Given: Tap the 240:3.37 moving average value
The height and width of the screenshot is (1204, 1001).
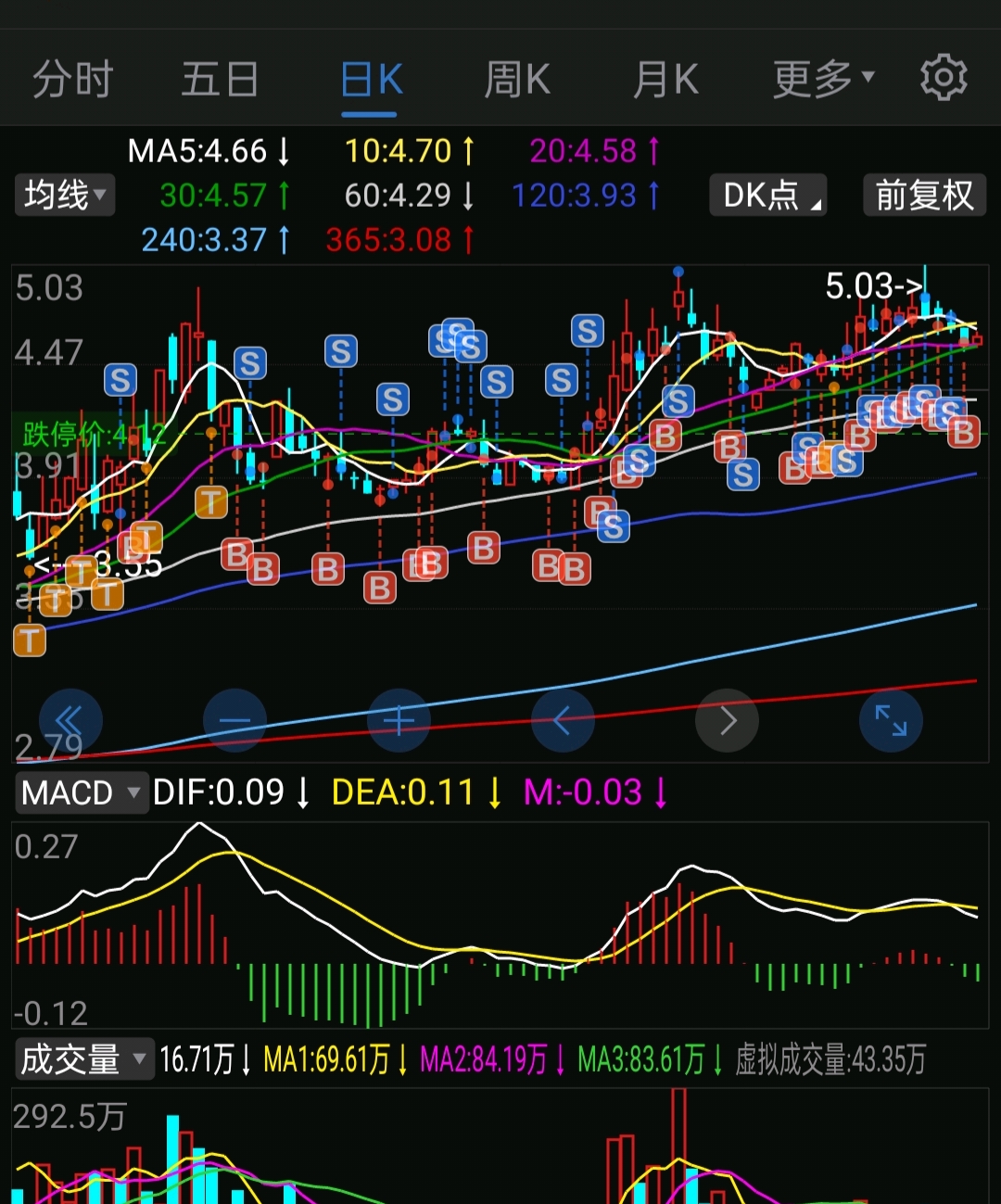Looking at the screenshot, I should coord(216,240).
